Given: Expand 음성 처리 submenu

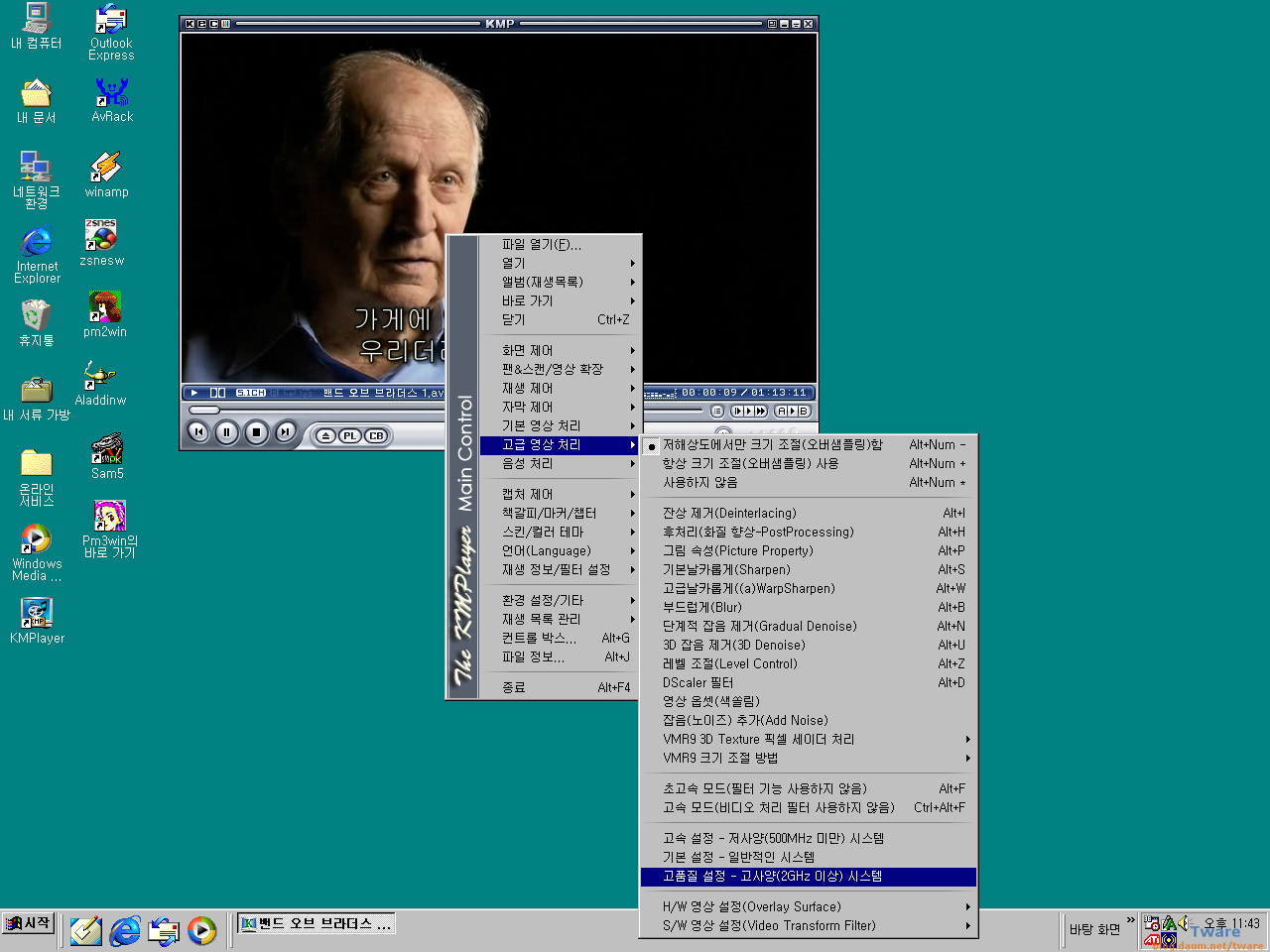Looking at the screenshot, I should coord(560,464).
